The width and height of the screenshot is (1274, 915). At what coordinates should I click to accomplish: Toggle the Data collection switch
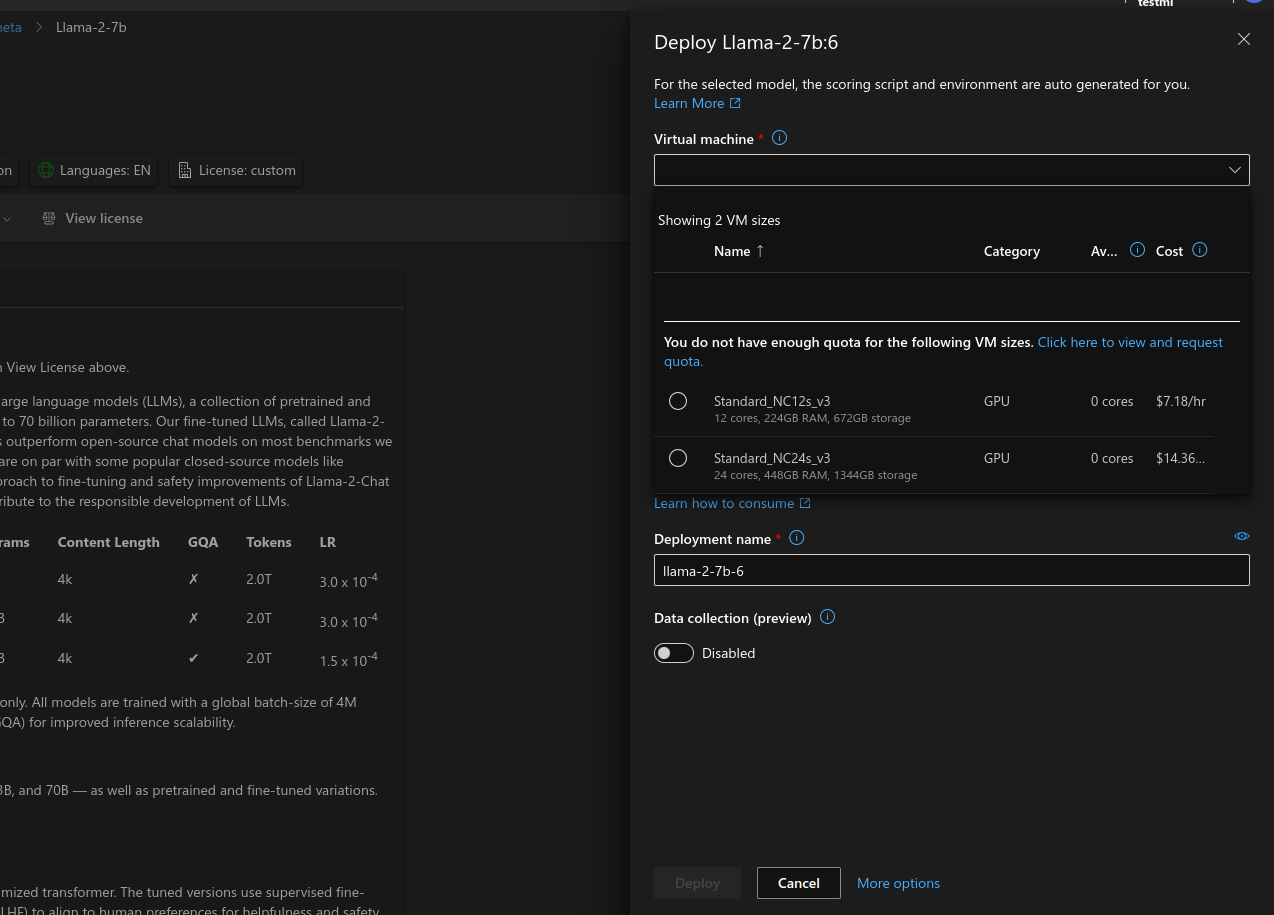click(674, 653)
